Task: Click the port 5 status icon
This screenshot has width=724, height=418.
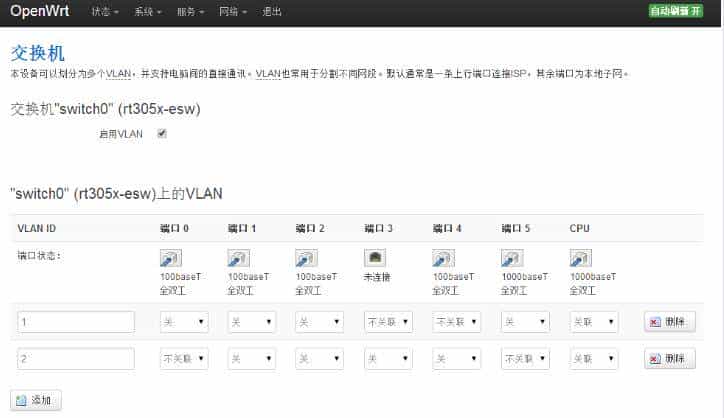Action: (x=513, y=258)
